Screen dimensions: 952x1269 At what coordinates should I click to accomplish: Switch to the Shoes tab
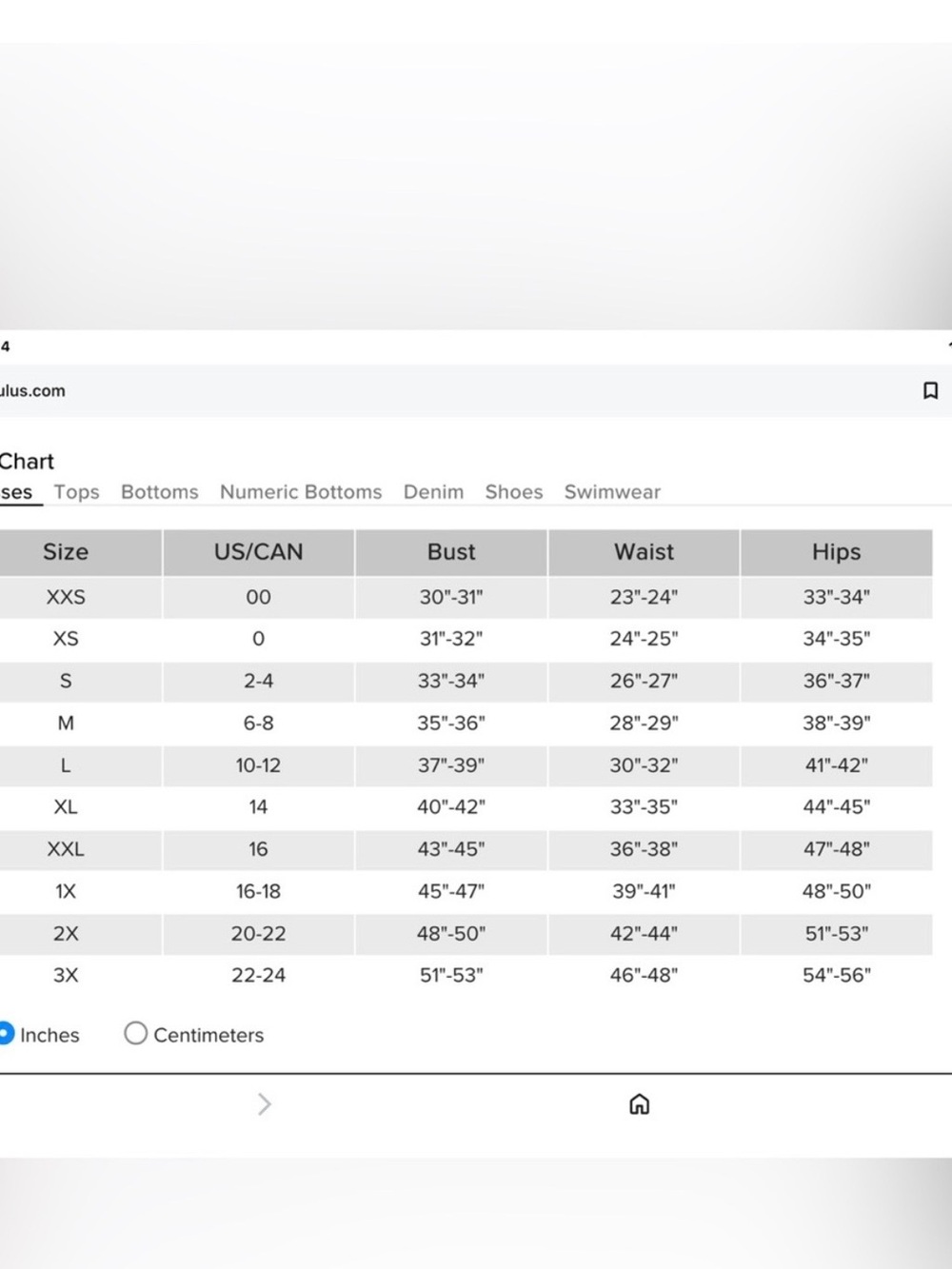coord(514,492)
